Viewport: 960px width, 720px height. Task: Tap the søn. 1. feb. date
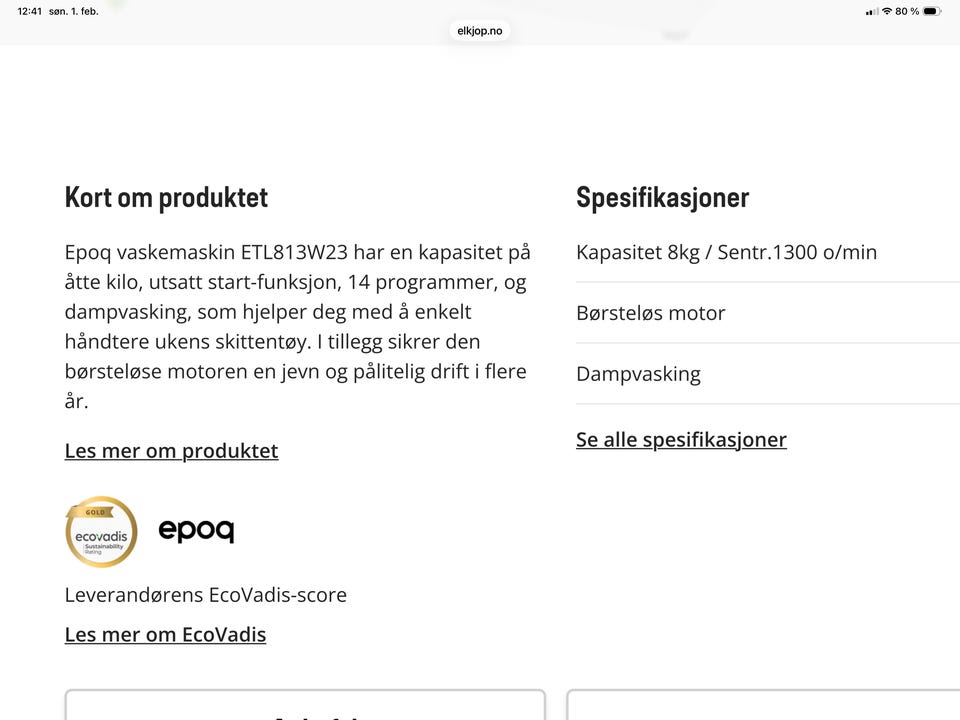click(74, 11)
